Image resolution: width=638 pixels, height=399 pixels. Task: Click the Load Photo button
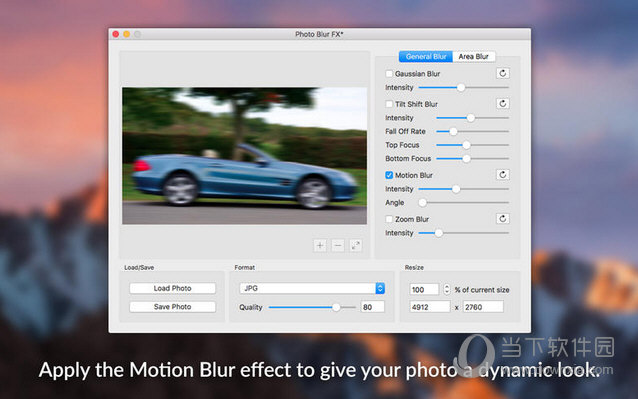tap(173, 288)
